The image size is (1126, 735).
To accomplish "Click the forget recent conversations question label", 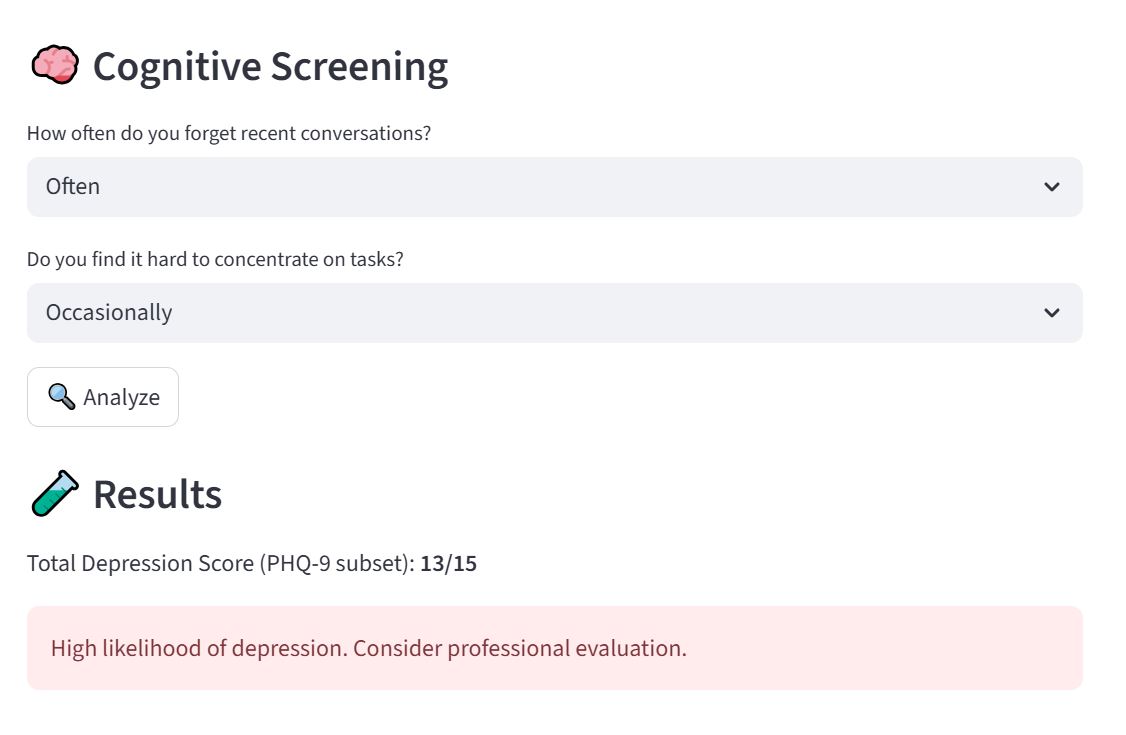I will pyautogui.click(x=229, y=133).
